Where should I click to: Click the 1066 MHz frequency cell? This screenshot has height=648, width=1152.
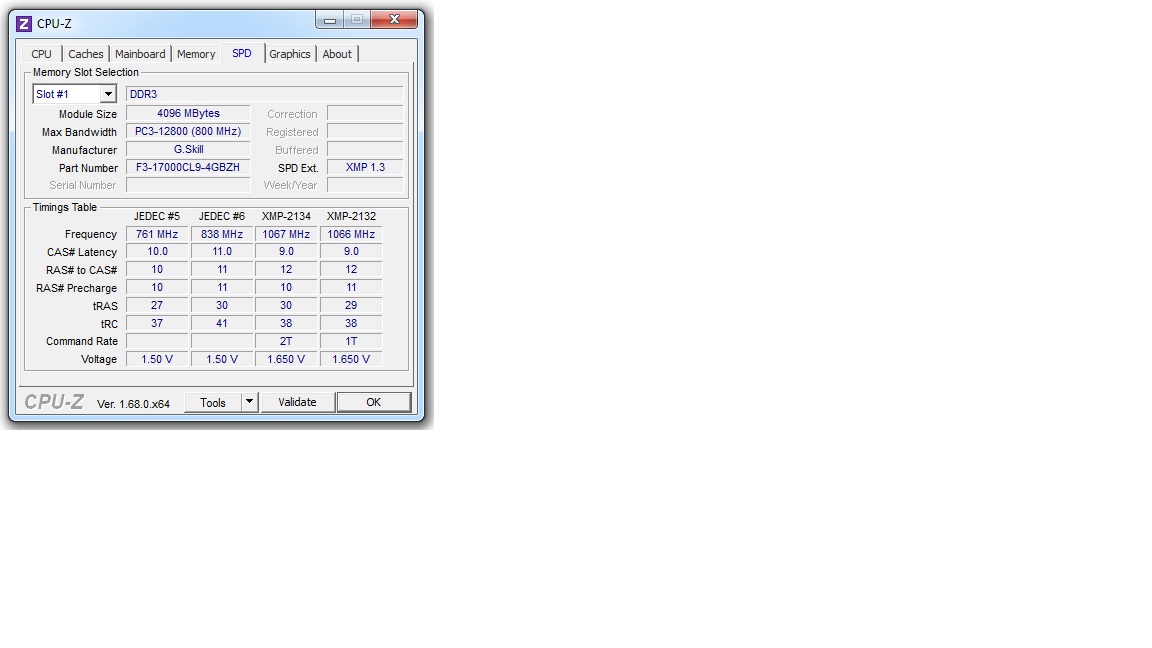[351, 234]
